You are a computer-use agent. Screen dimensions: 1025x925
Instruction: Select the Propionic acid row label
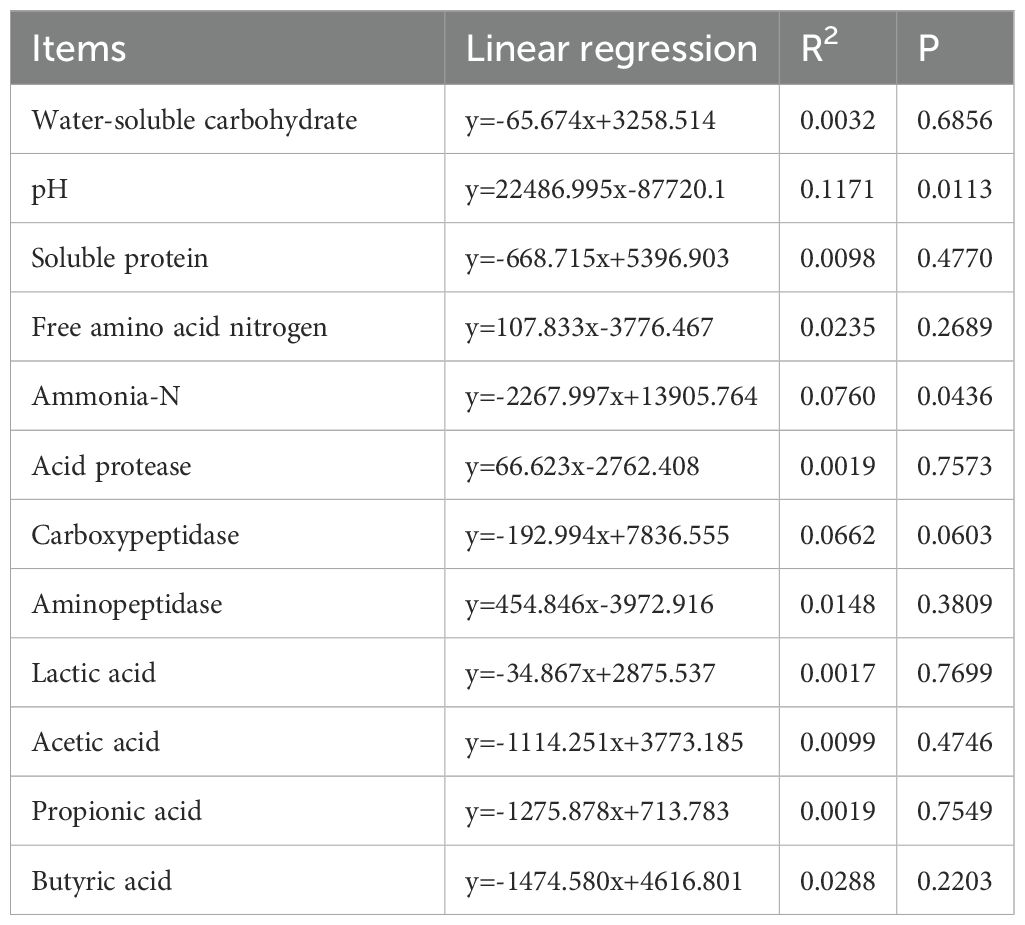[x=116, y=812]
